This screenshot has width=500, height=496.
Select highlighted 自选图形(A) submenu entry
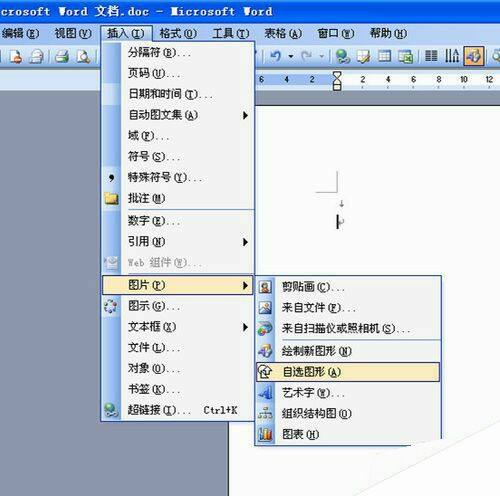348,372
